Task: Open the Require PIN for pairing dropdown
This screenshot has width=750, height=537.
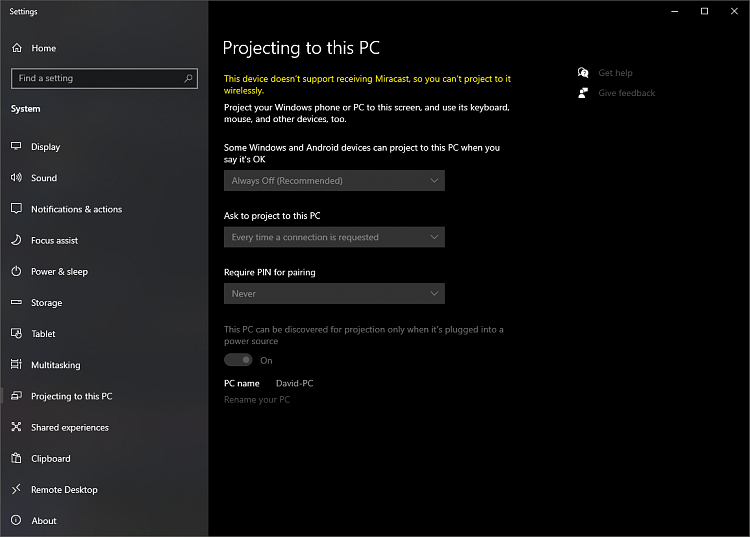Action: (334, 294)
